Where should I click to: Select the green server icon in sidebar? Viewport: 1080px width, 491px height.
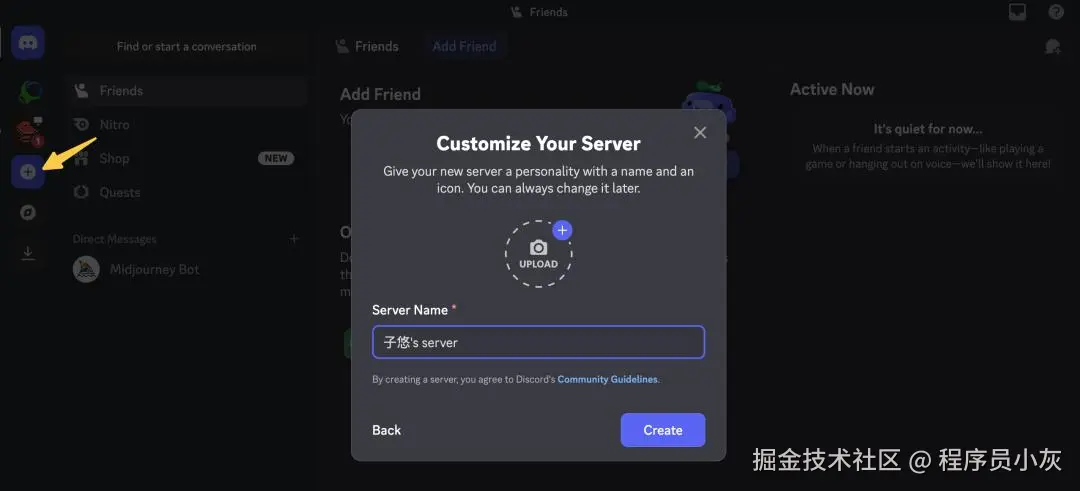29,91
